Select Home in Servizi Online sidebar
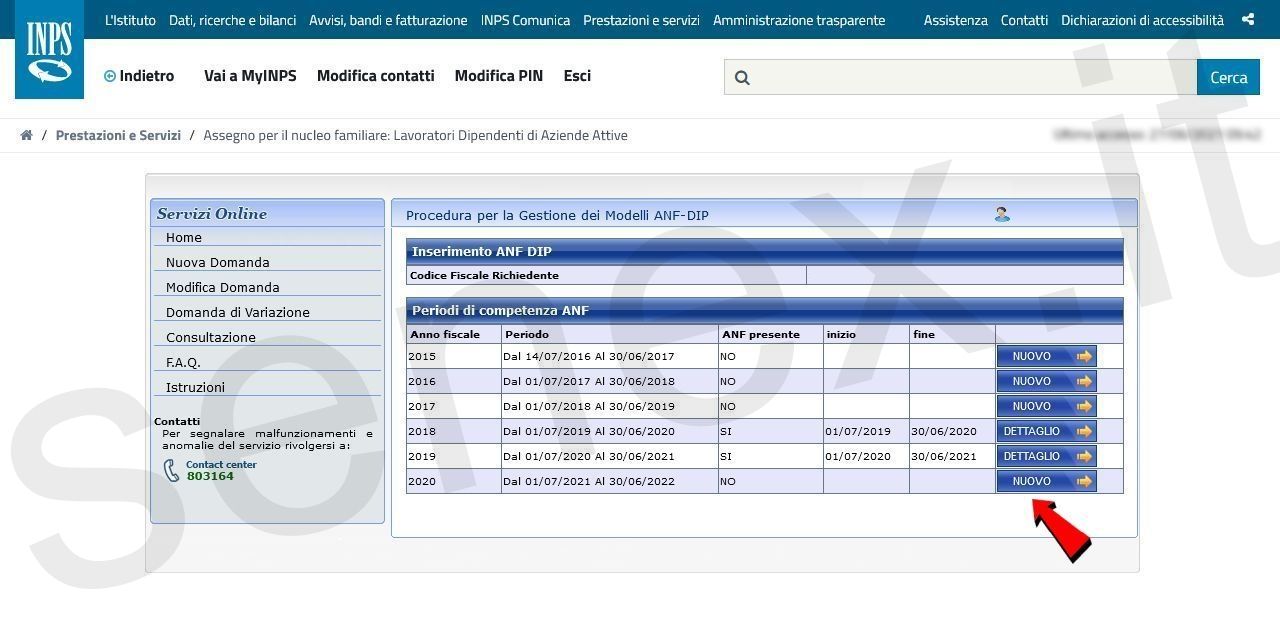1280x643 pixels. click(184, 237)
